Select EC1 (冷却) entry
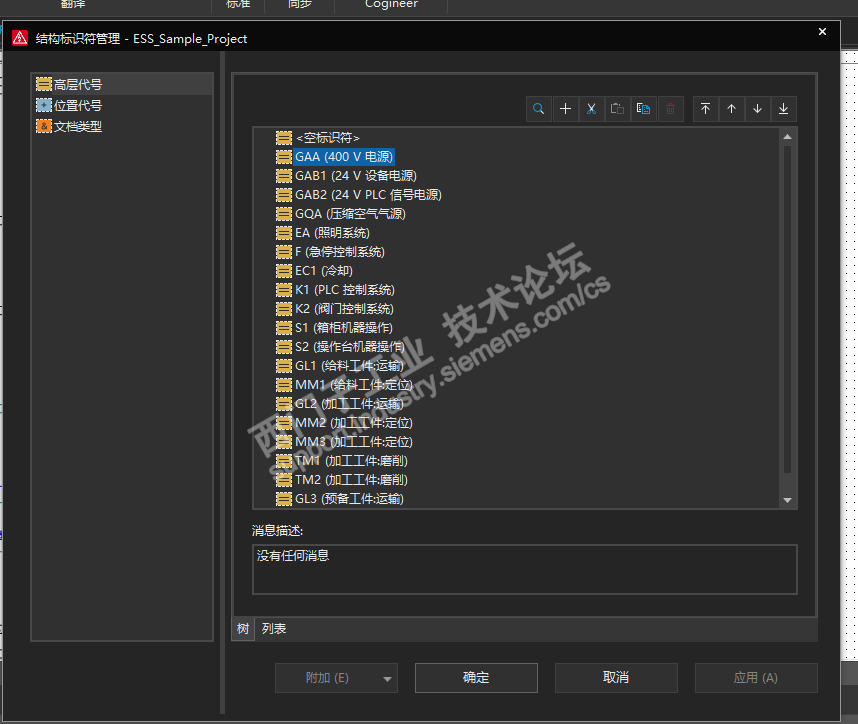 [x=324, y=271]
